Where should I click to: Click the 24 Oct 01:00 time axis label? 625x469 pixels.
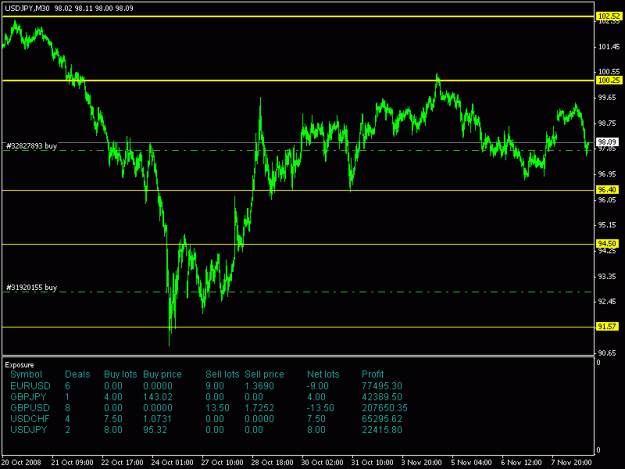click(172, 463)
